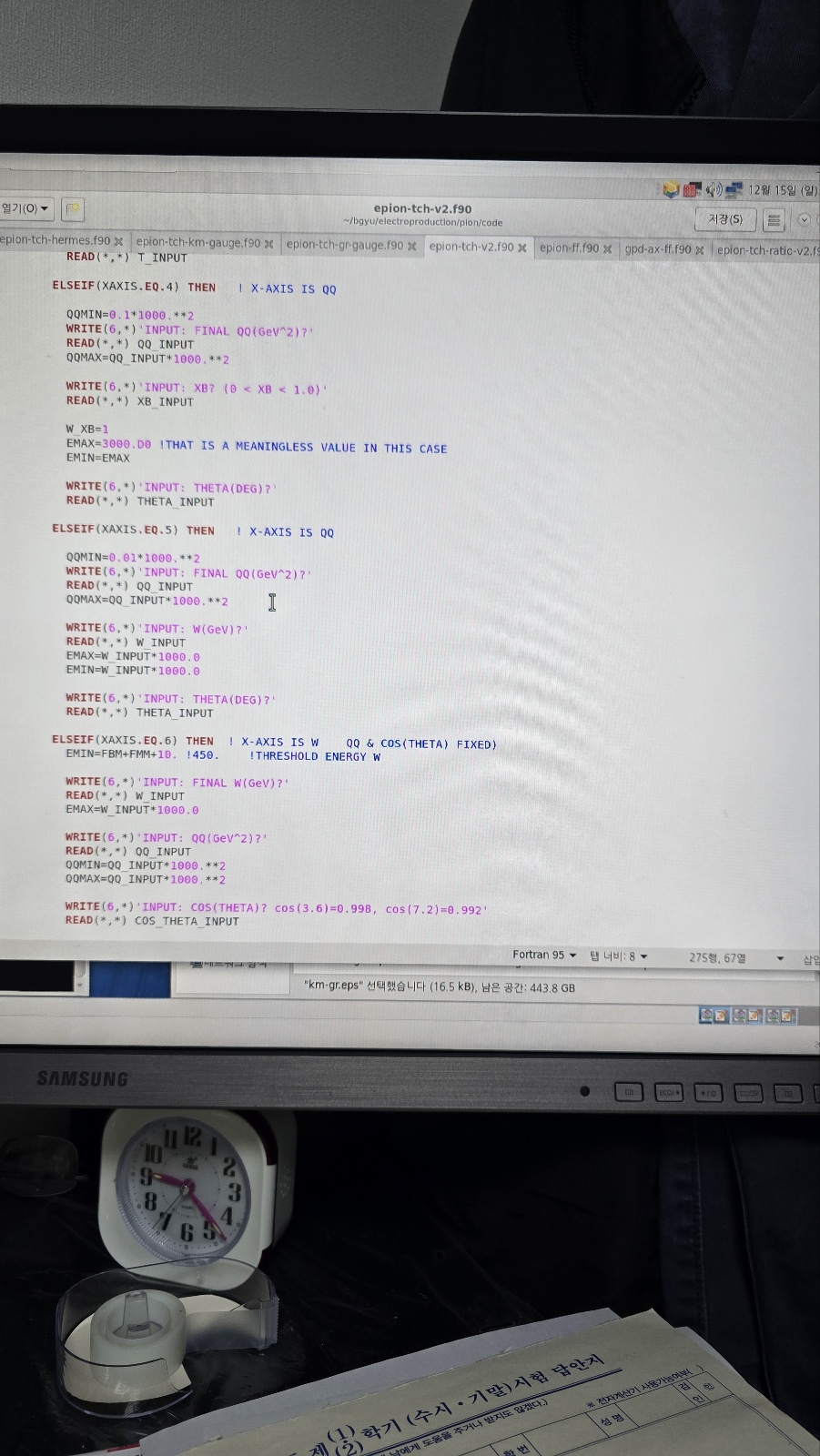
Task: Switch to the epion-tch-km-gauge.f90 tab
Action: point(197,243)
